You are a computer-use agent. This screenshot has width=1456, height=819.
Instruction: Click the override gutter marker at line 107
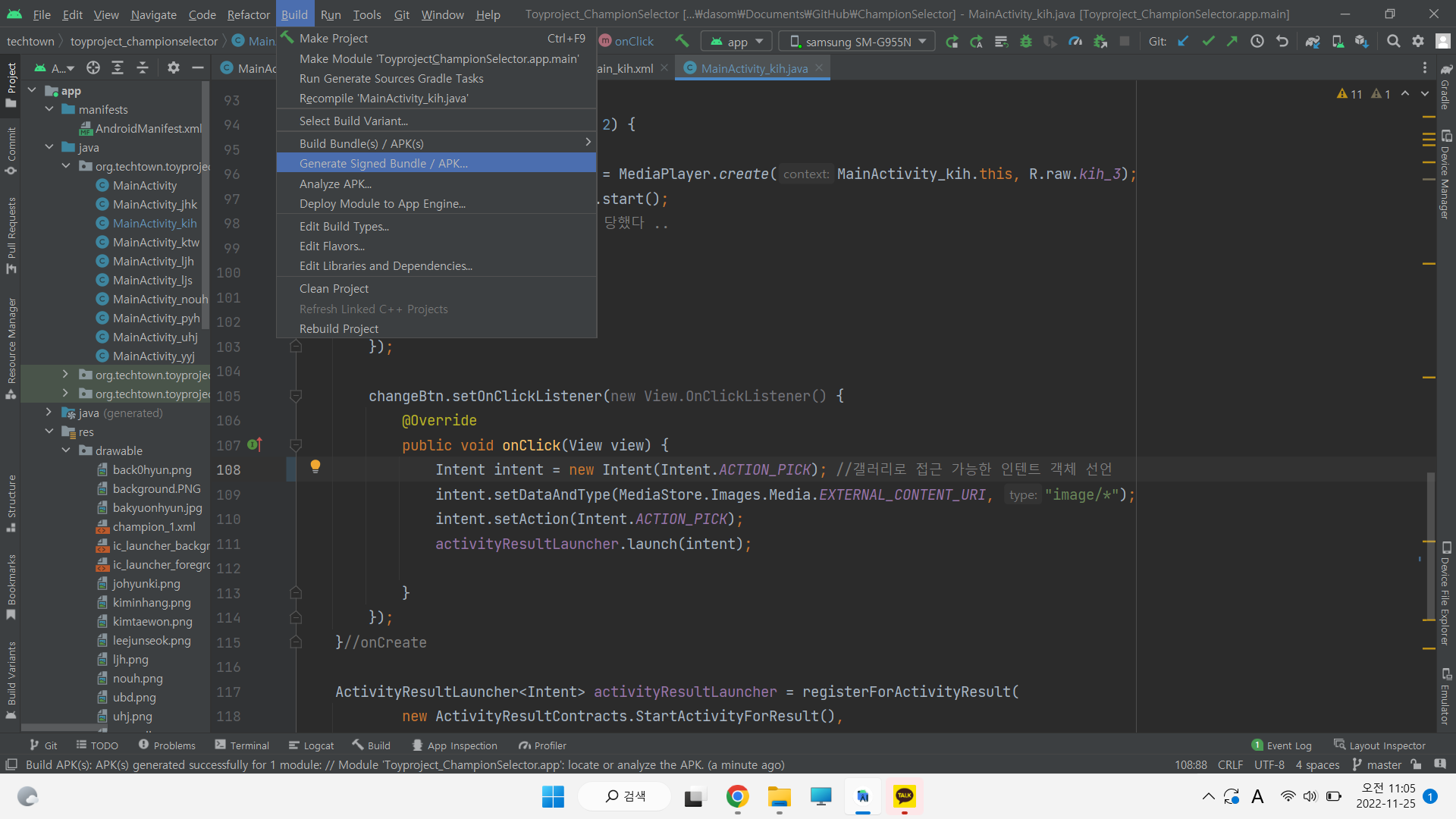255,445
